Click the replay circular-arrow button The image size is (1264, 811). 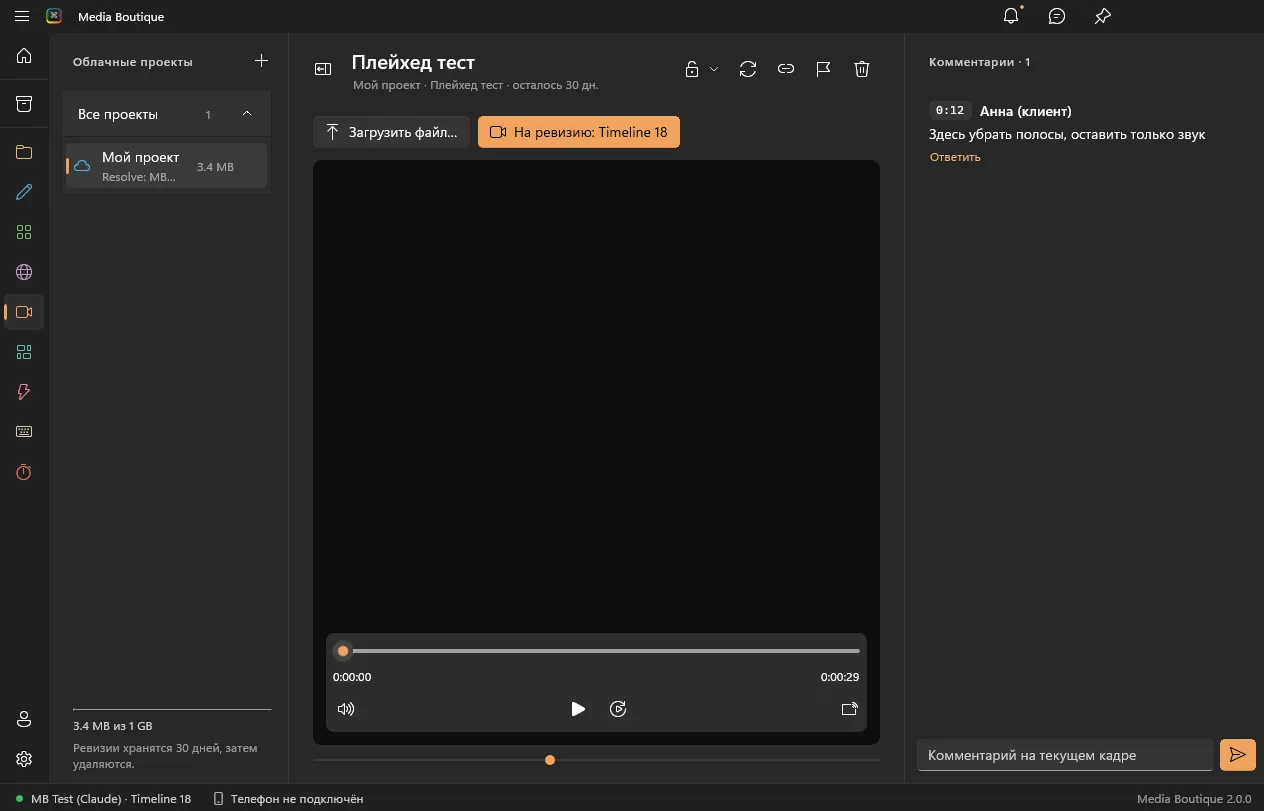point(618,709)
